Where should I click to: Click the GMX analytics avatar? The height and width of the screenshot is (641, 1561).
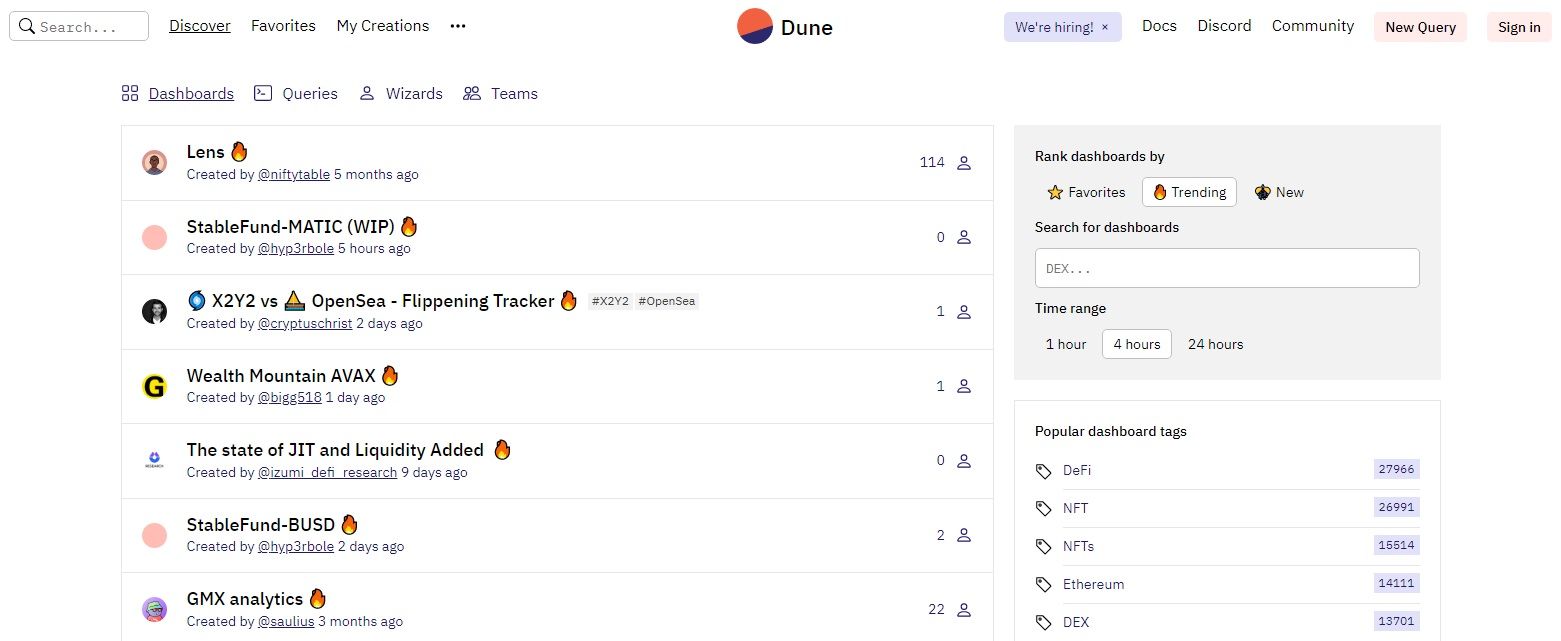tap(154, 609)
